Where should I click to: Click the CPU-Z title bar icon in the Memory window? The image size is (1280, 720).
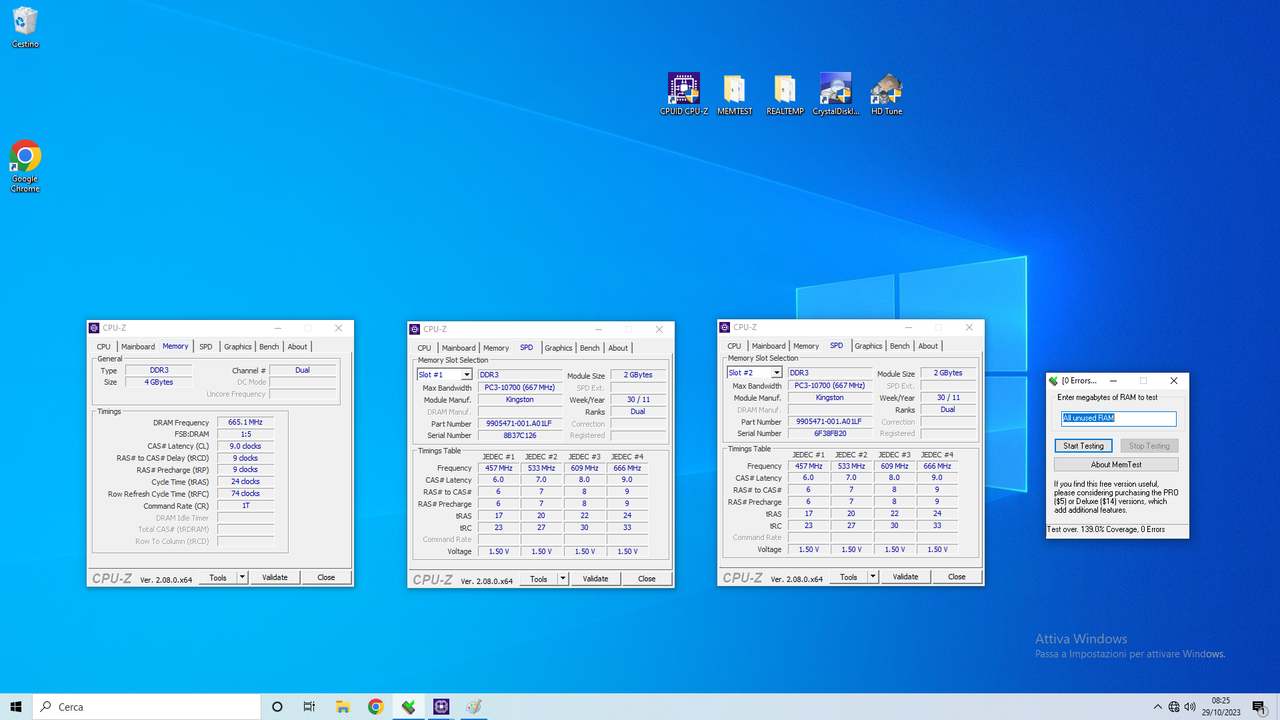tap(94, 328)
